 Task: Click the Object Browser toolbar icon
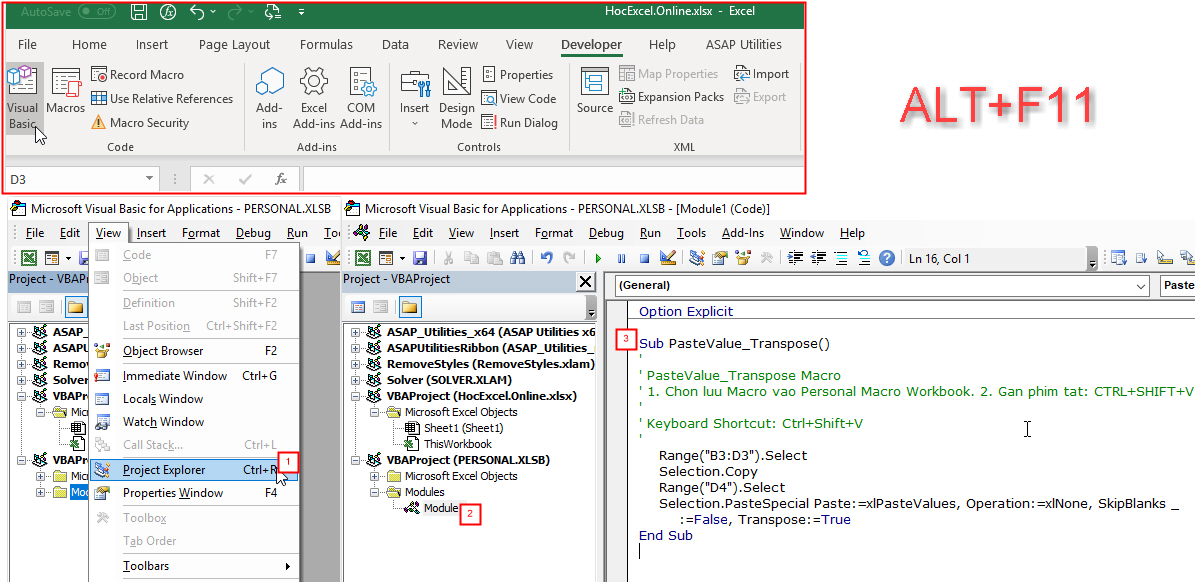point(742,258)
